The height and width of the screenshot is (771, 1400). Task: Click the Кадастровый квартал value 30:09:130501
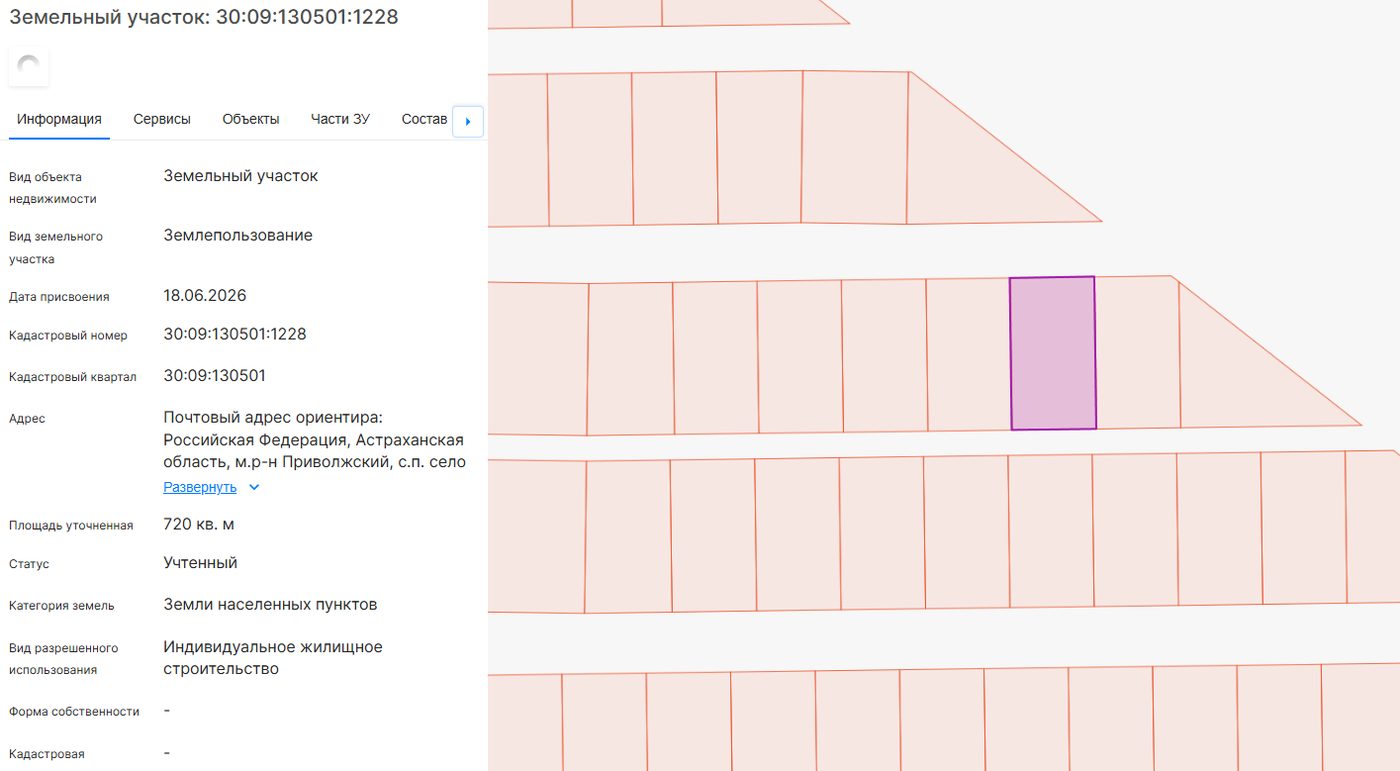tap(215, 376)
